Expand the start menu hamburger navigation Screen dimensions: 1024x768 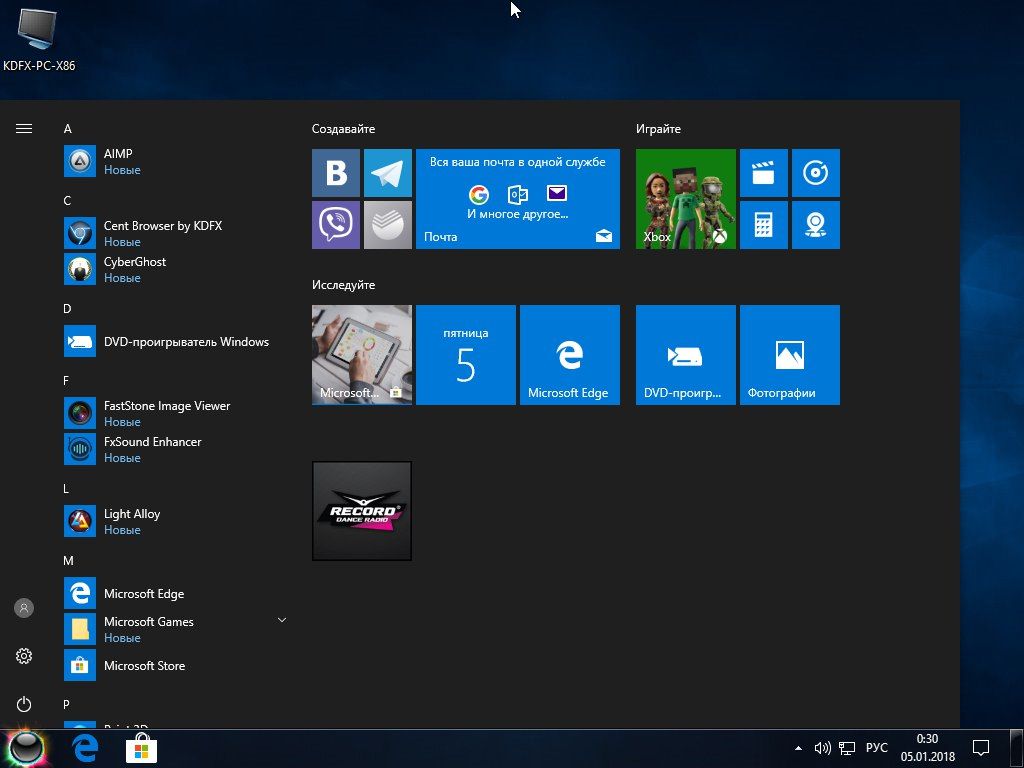24,129
